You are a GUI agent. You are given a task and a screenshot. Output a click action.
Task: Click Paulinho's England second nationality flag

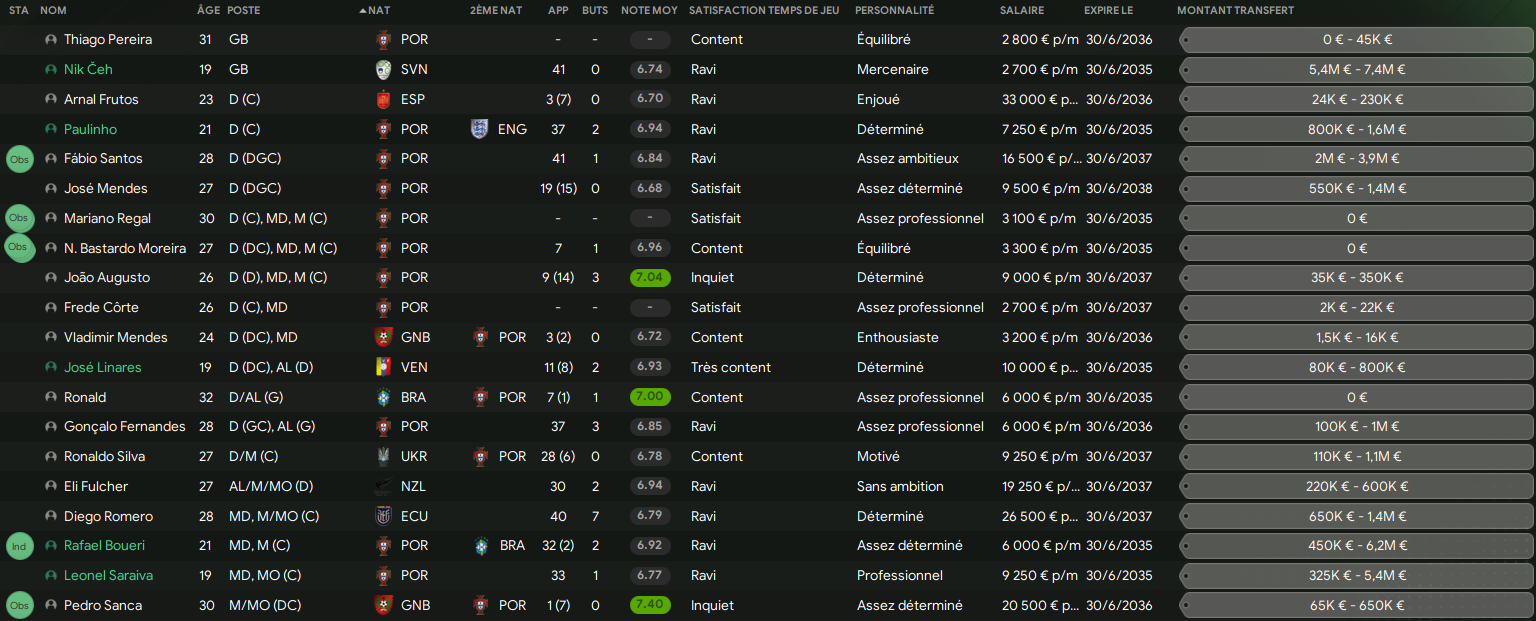(x=480, y=129)
